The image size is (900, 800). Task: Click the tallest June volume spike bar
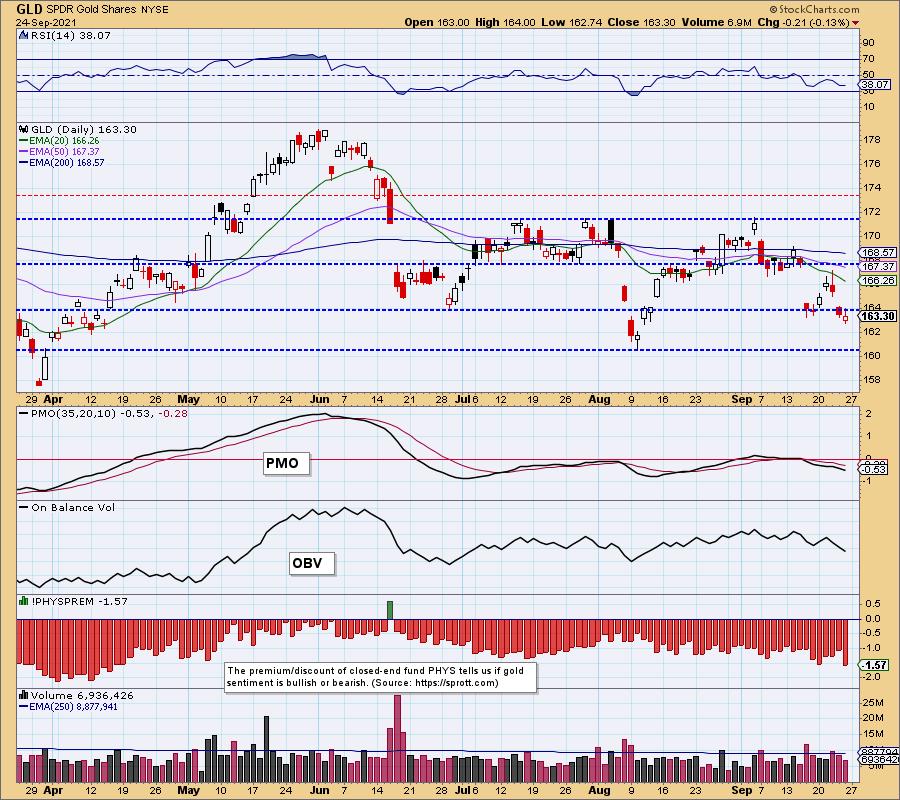pos(397,737)
